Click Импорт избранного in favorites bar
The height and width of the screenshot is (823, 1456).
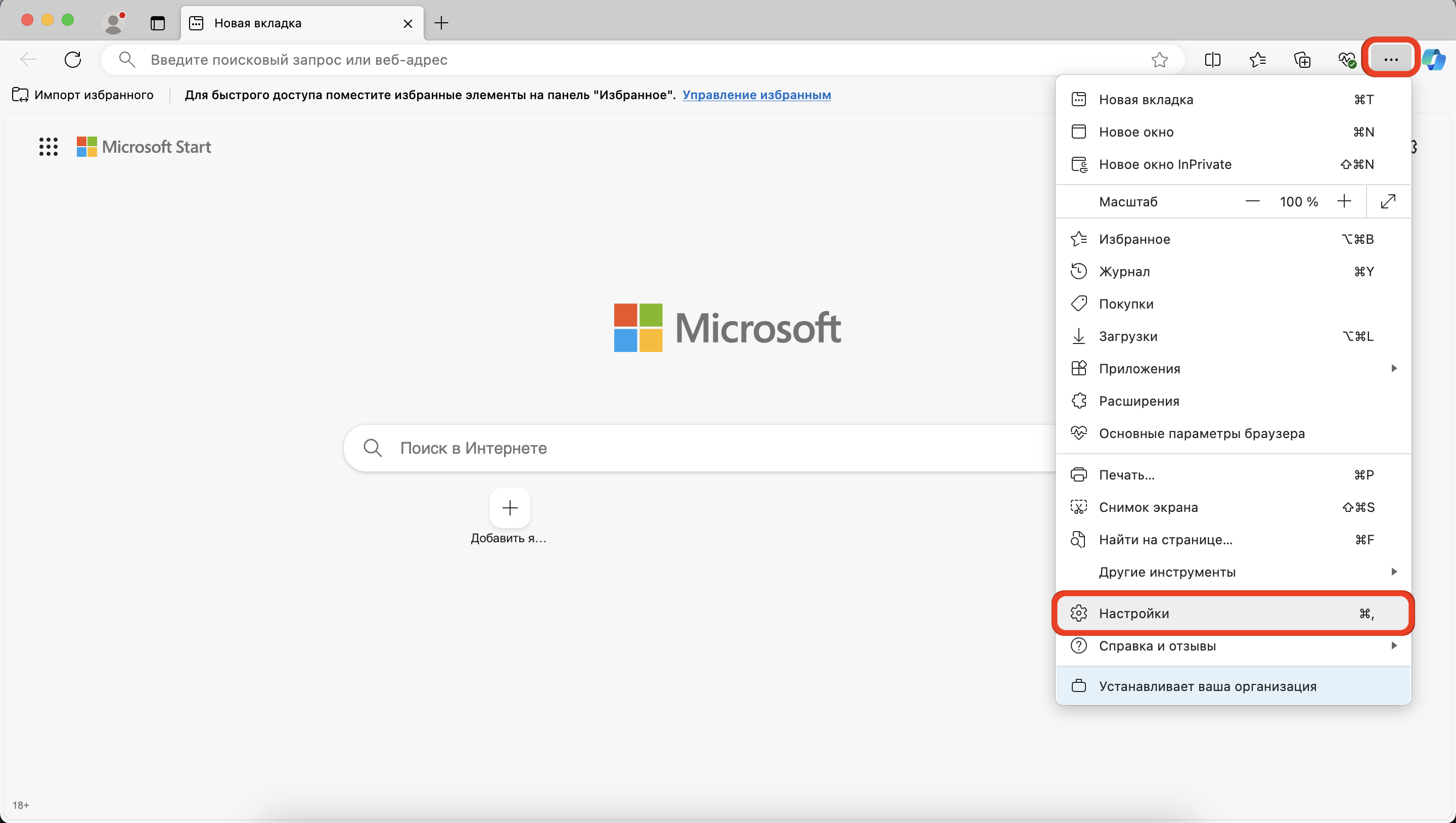point(82,95)
